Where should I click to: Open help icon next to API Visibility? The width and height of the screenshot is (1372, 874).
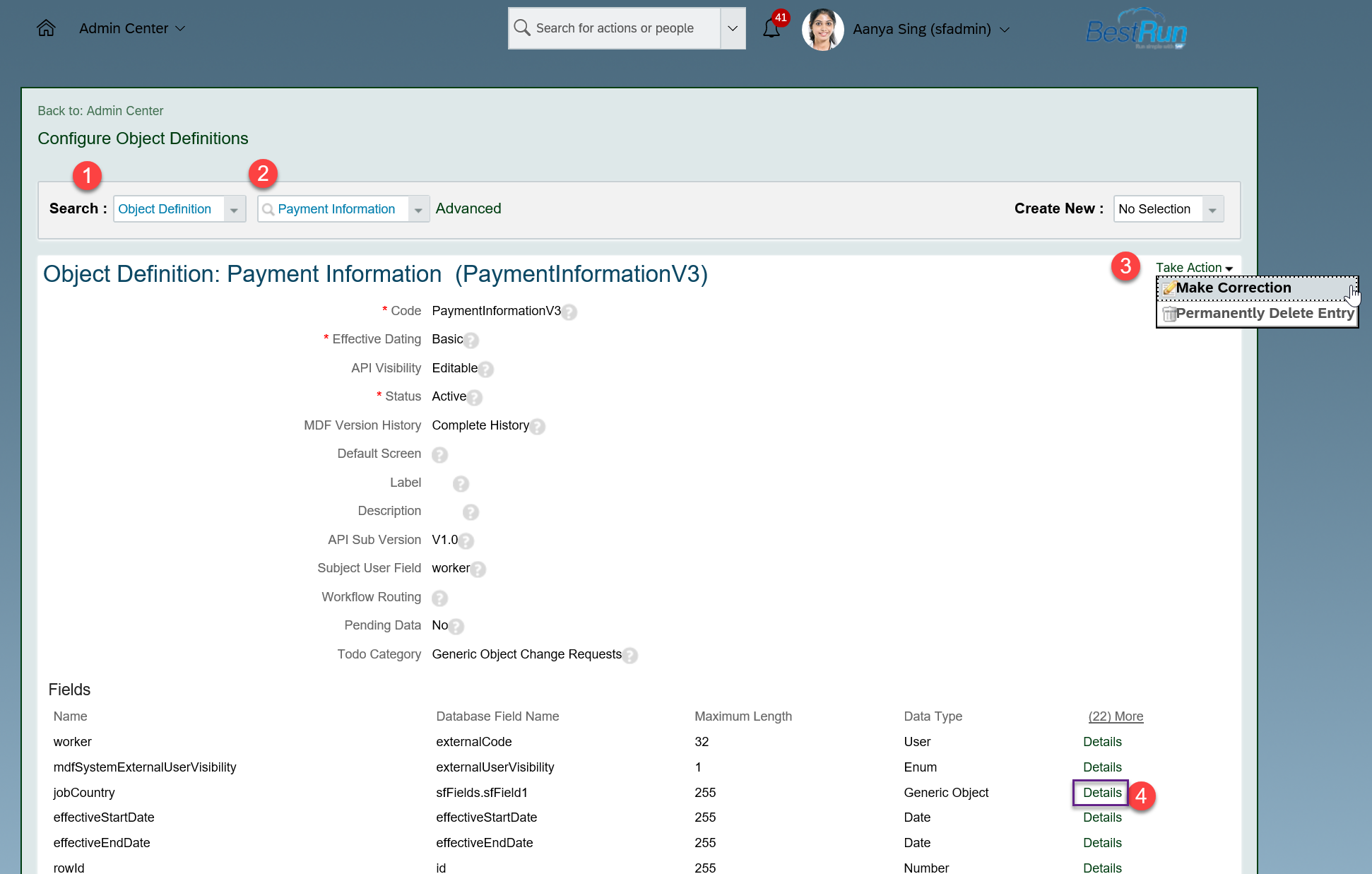[x=486, y=369]
